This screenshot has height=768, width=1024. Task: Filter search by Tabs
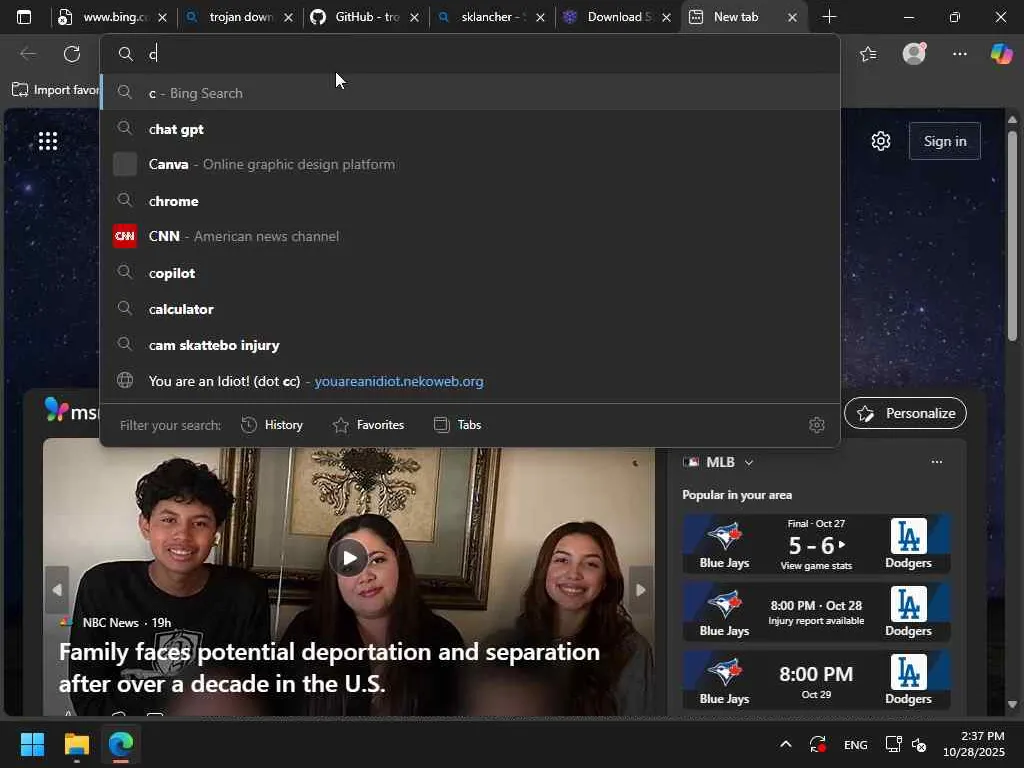[458, 425]
